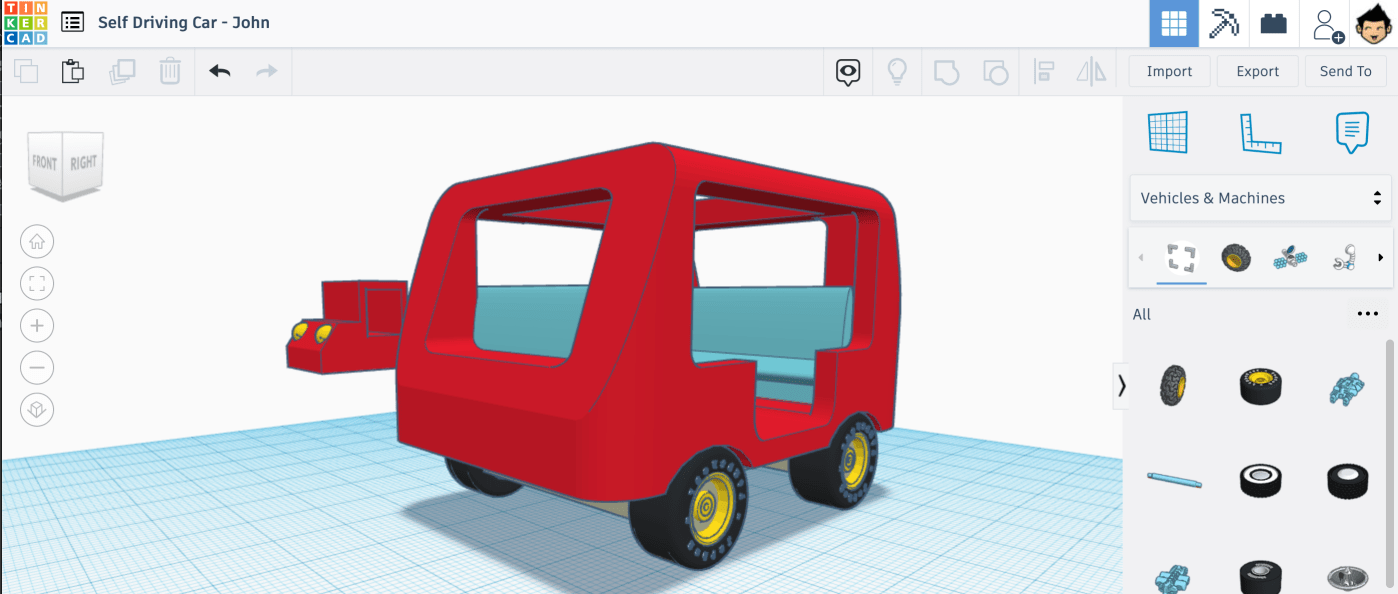
Task: Open the three-dot options next to All
Action: 1367,314
